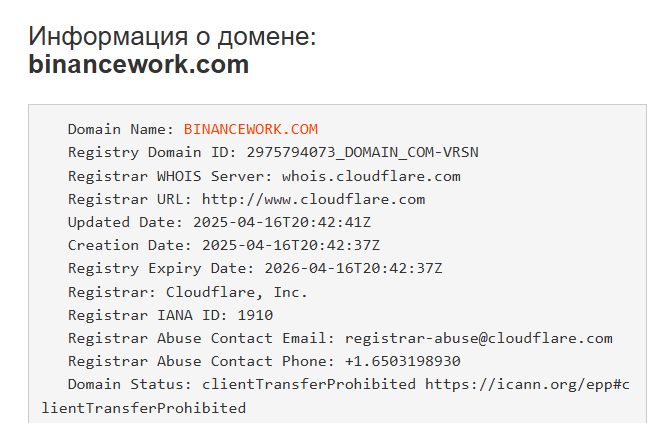
Task: Click the expiry date value 2026-04-16T20:42:37Z
Action: [x=353, y=268]
